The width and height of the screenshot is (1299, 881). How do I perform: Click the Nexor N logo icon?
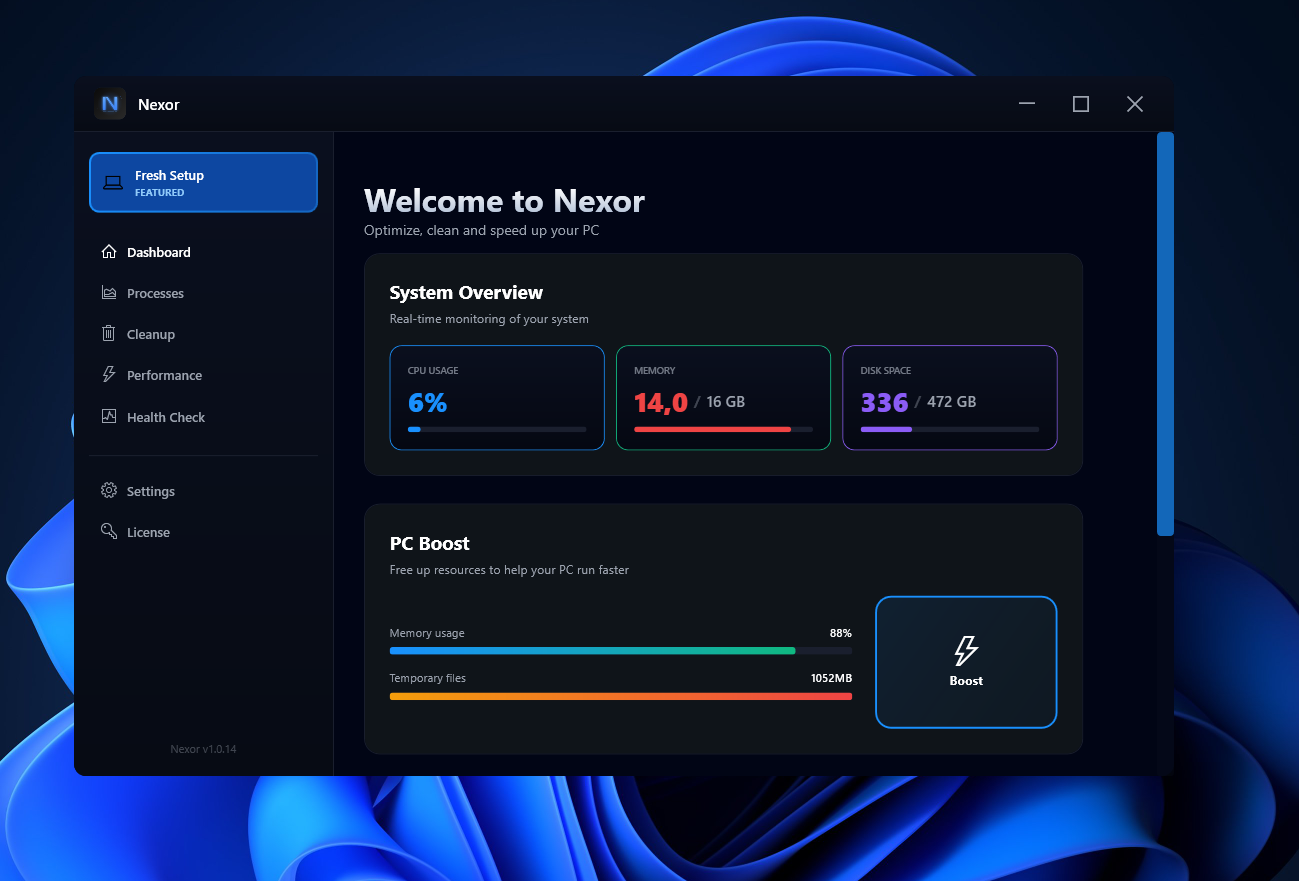(110, 104)
